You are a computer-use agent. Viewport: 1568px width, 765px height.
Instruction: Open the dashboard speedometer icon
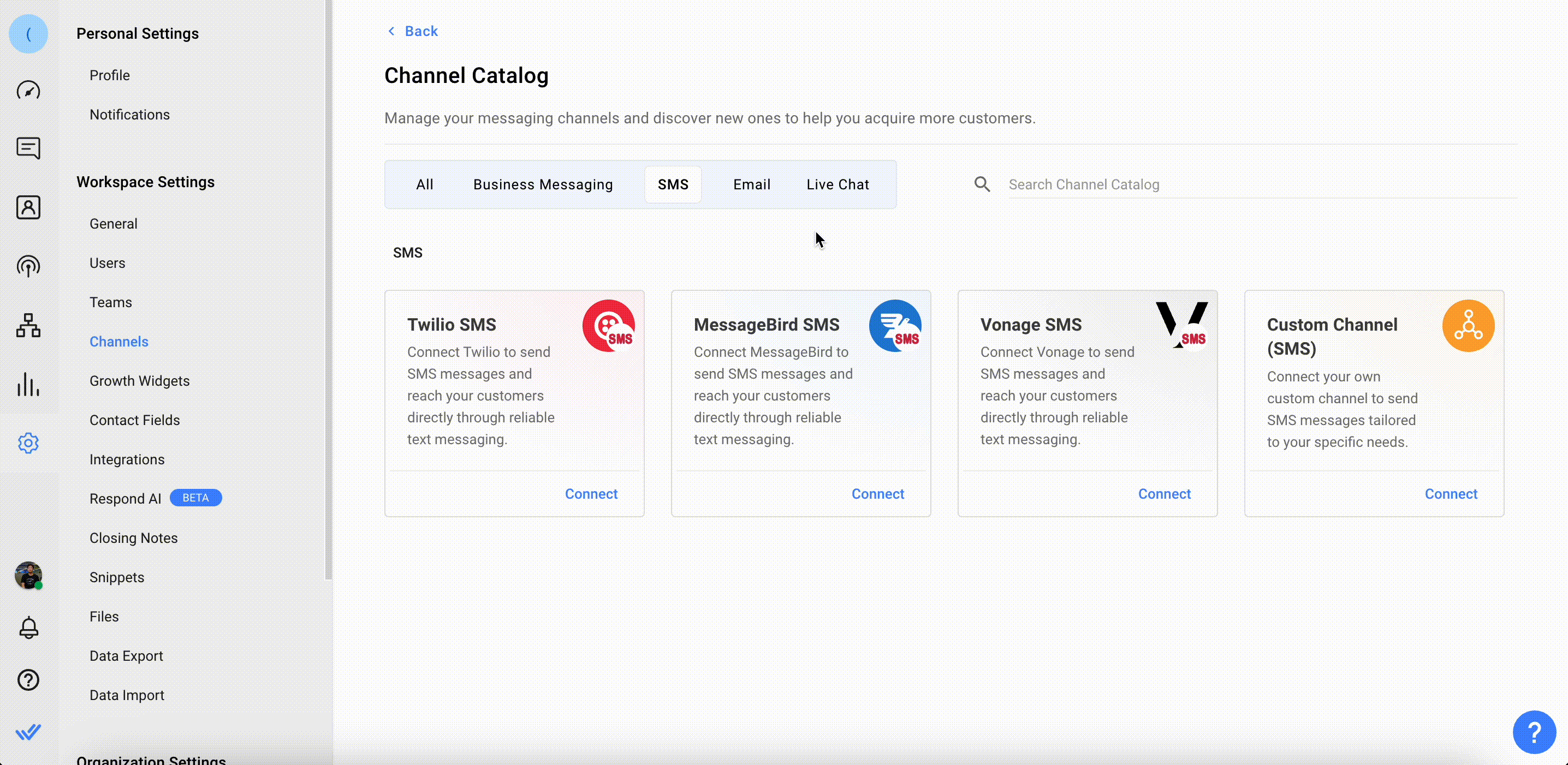point(28,91)
